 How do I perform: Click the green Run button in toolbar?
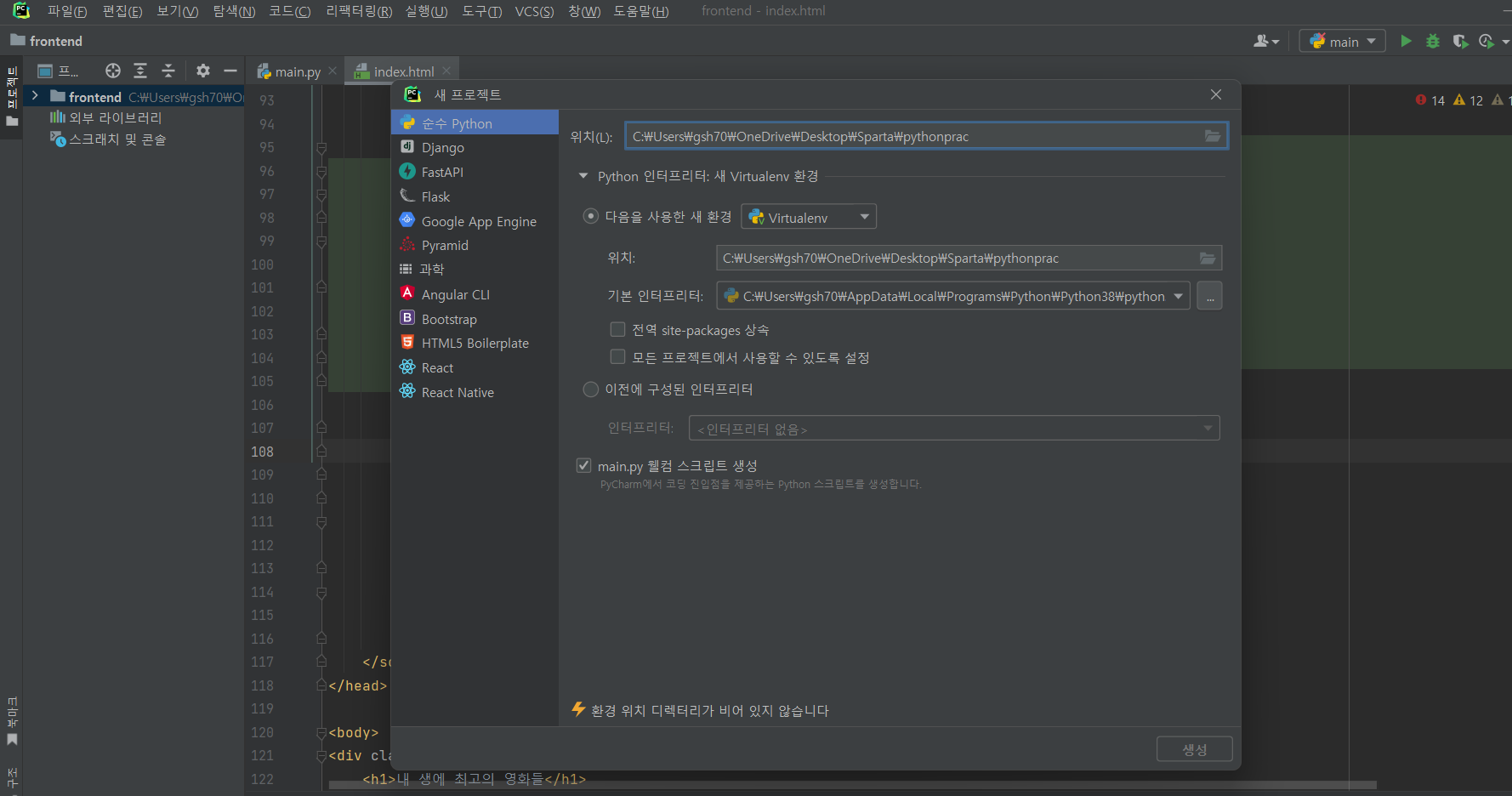click(x=1406, y=41)
